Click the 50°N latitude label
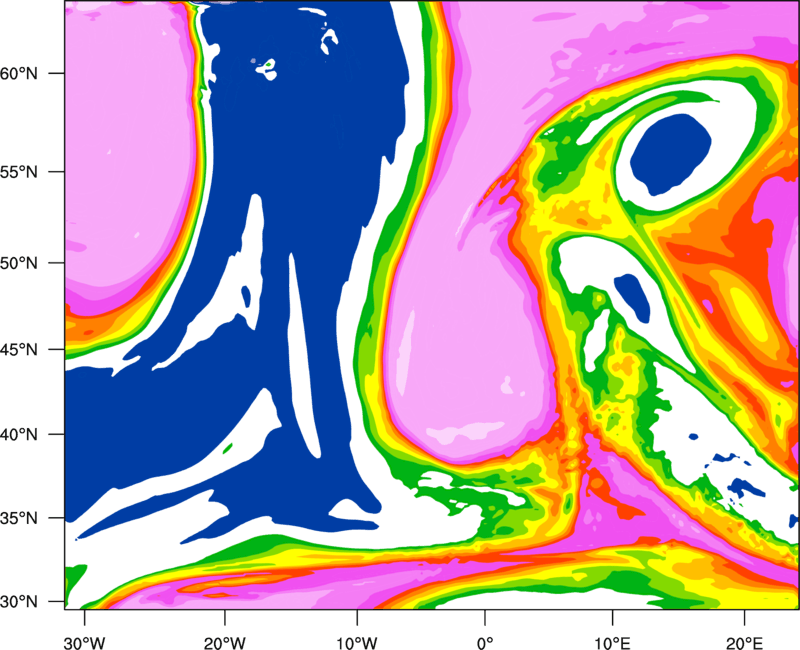 coord(19,263)
